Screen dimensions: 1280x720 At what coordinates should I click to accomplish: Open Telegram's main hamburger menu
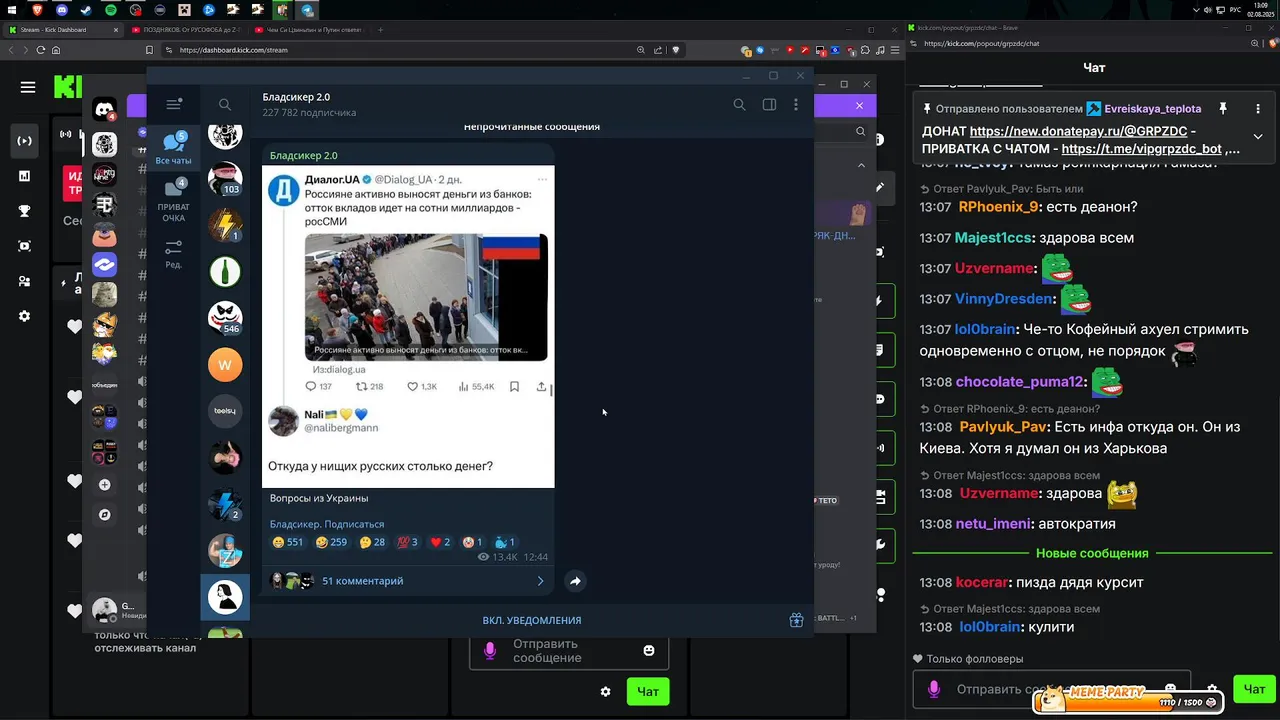[x=174, y=104]
